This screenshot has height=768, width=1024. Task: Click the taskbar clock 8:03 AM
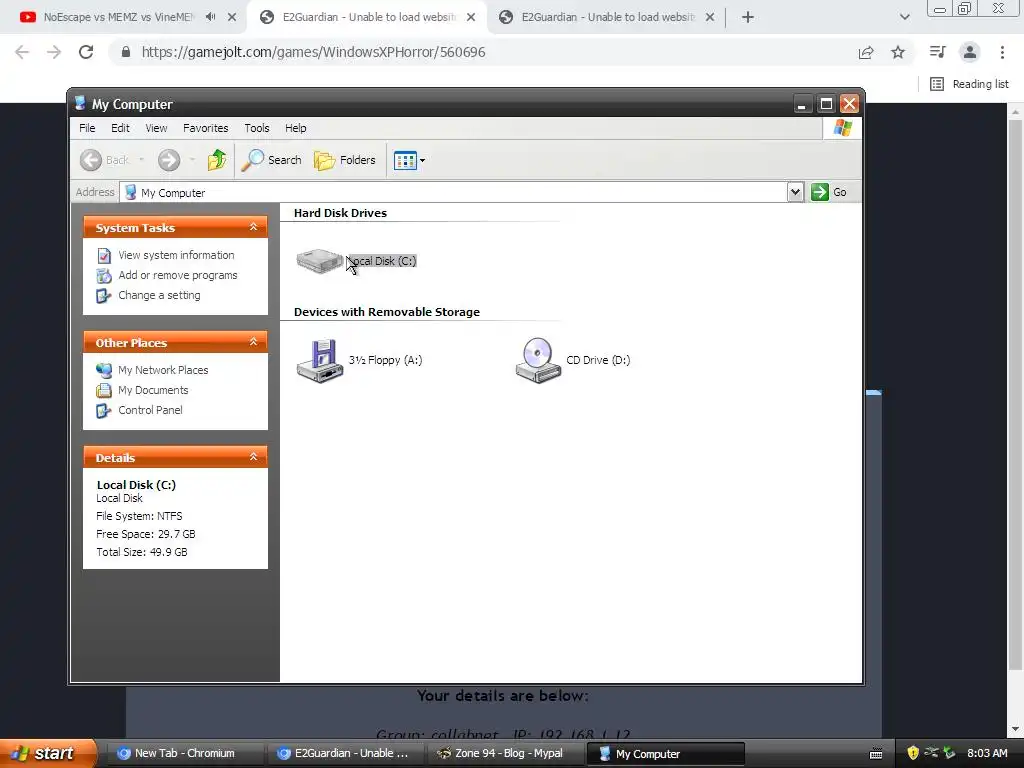(x=987, y=753)
